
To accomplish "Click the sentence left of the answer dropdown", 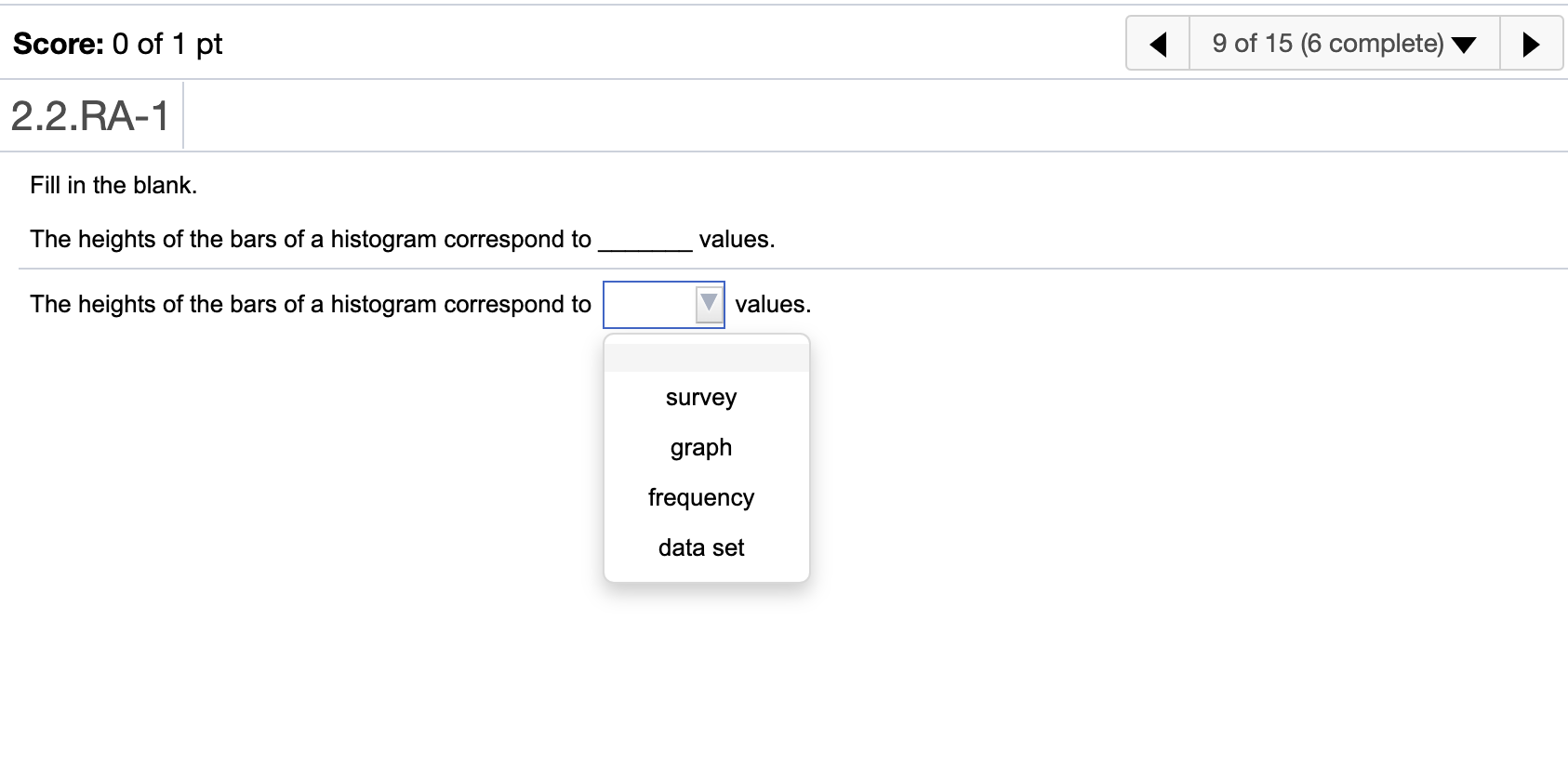I will tap(310, 304).
